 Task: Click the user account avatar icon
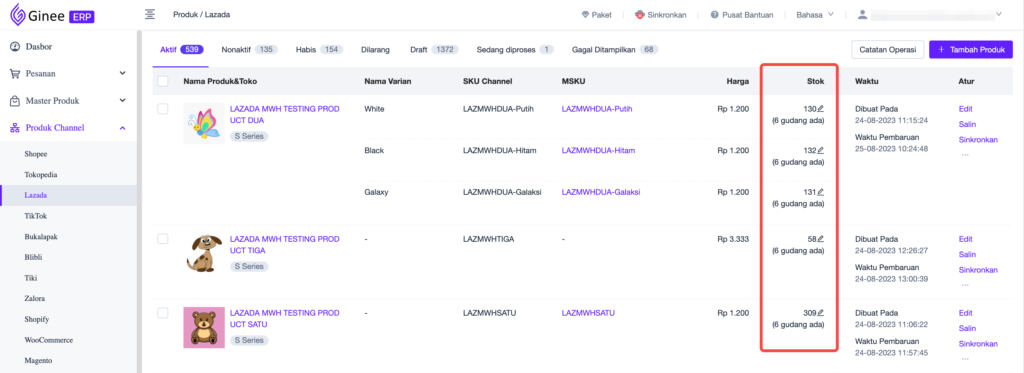tap(863, 14)
